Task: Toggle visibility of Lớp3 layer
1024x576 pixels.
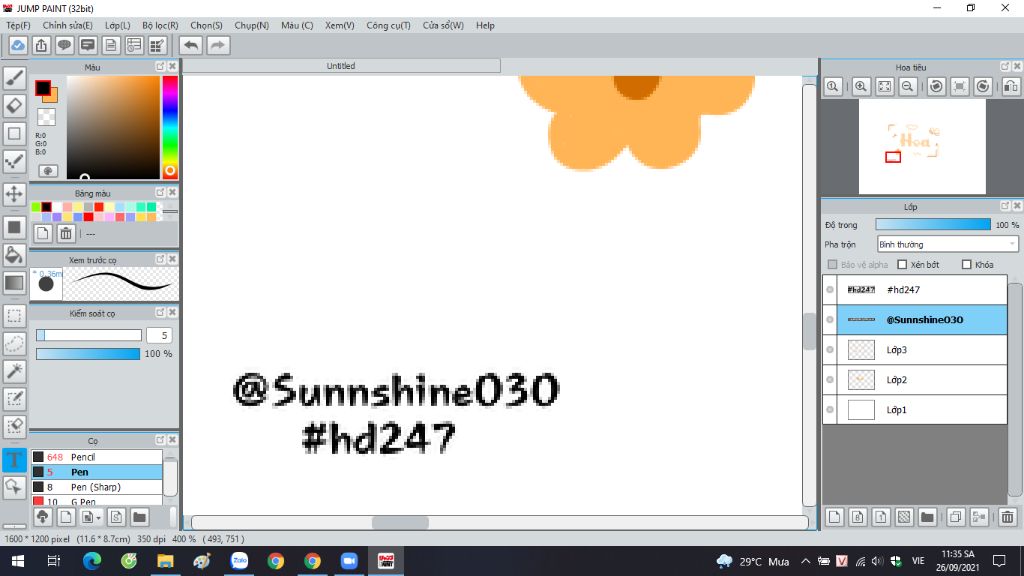Action: point(830,349)
